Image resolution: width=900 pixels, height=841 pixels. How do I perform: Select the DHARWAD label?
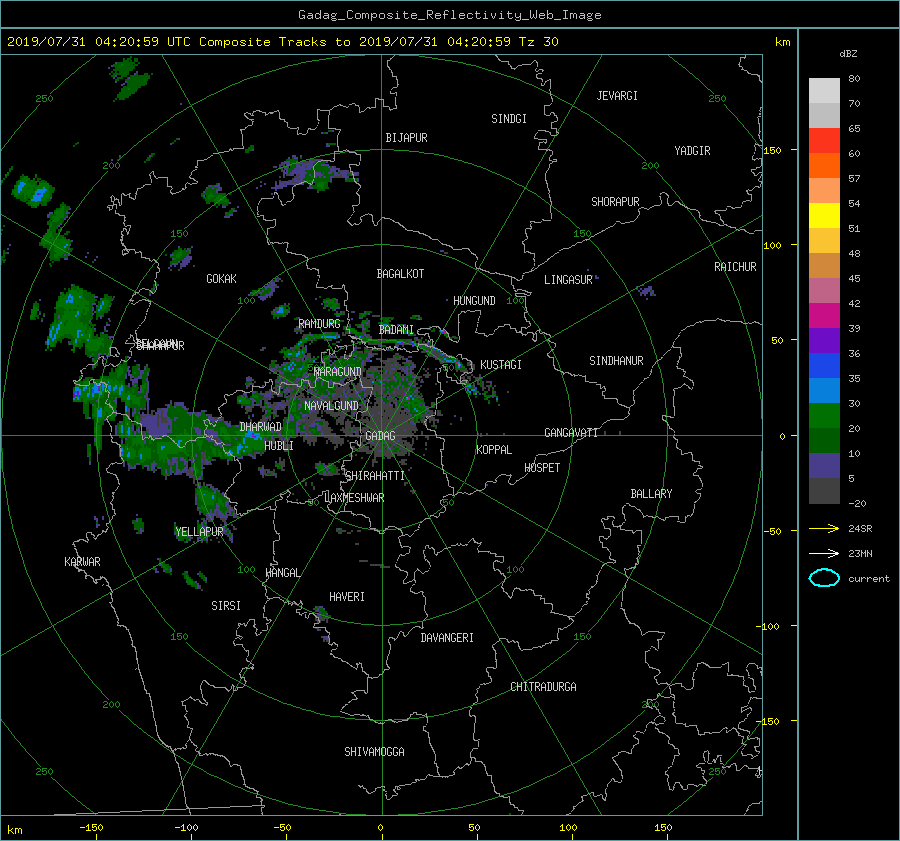click(260, 427)
